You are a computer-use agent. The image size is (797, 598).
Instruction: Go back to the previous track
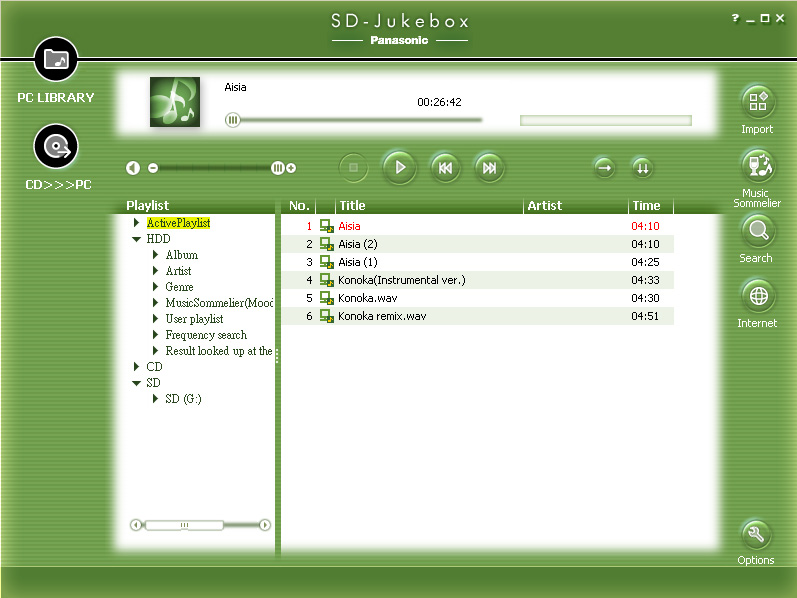[445, 168]
